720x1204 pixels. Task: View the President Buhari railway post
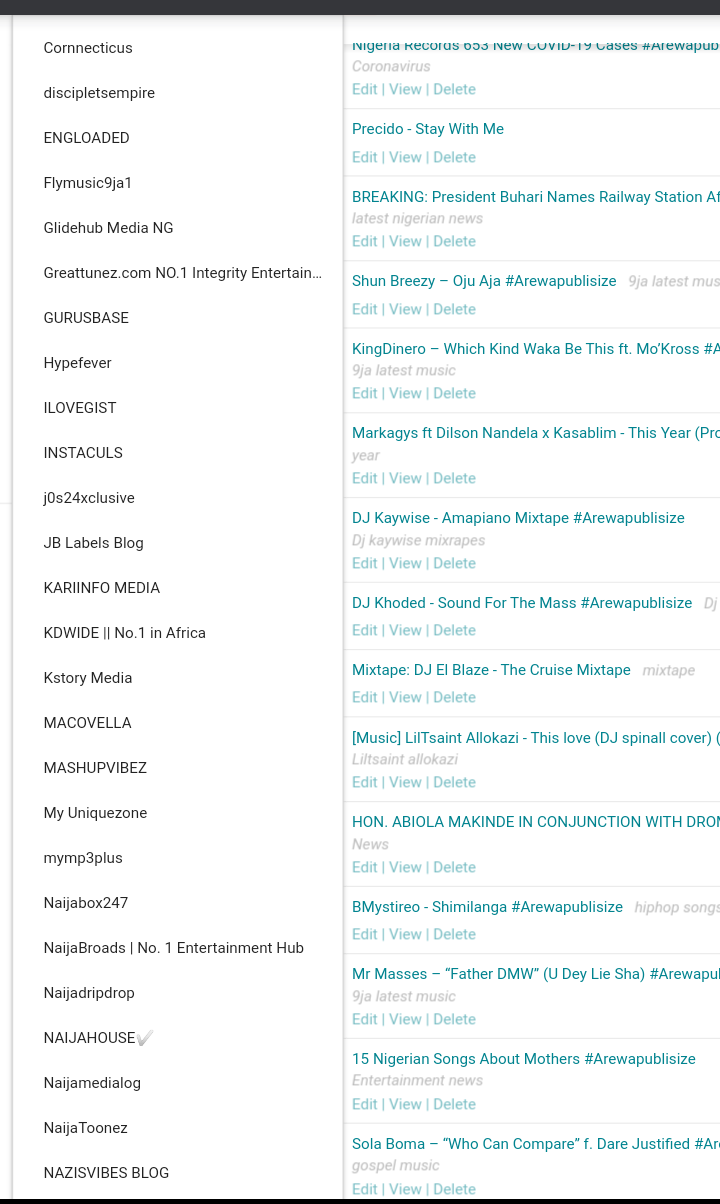405,241
